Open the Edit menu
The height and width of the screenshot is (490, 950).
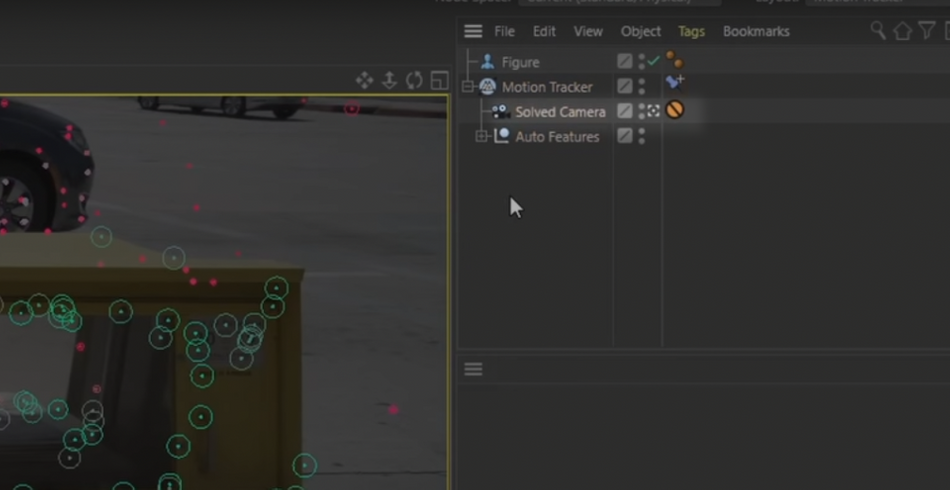tap(544, 31)
